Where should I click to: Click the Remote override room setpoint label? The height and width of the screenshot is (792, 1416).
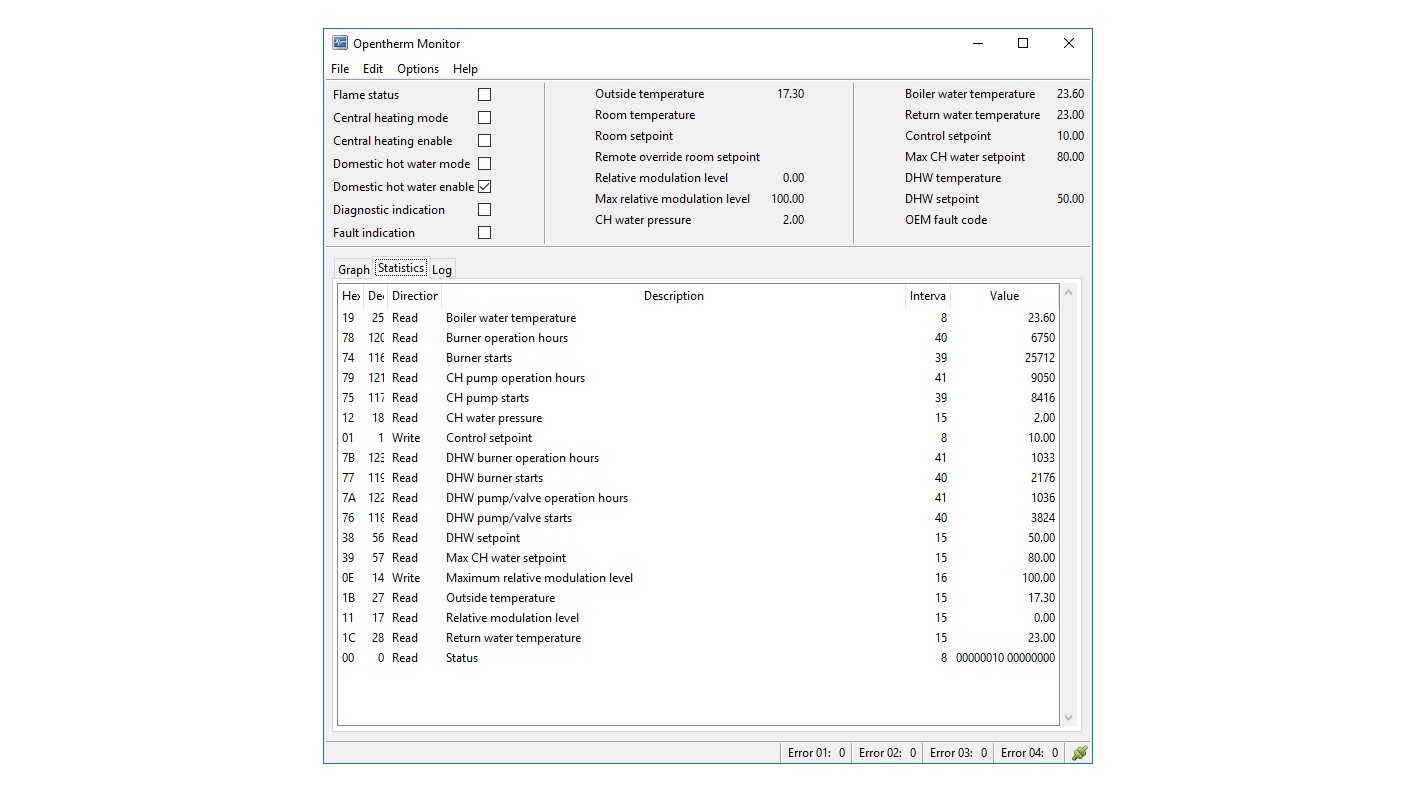pyautogui.click(x=677, y=157)
